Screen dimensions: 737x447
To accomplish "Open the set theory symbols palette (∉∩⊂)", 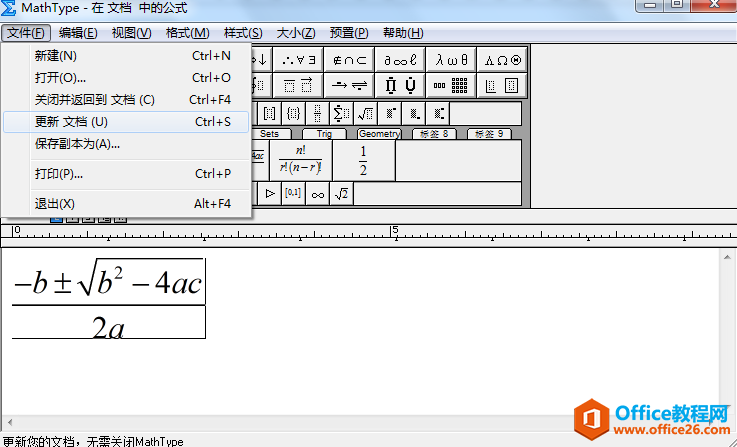I will 349,60.
